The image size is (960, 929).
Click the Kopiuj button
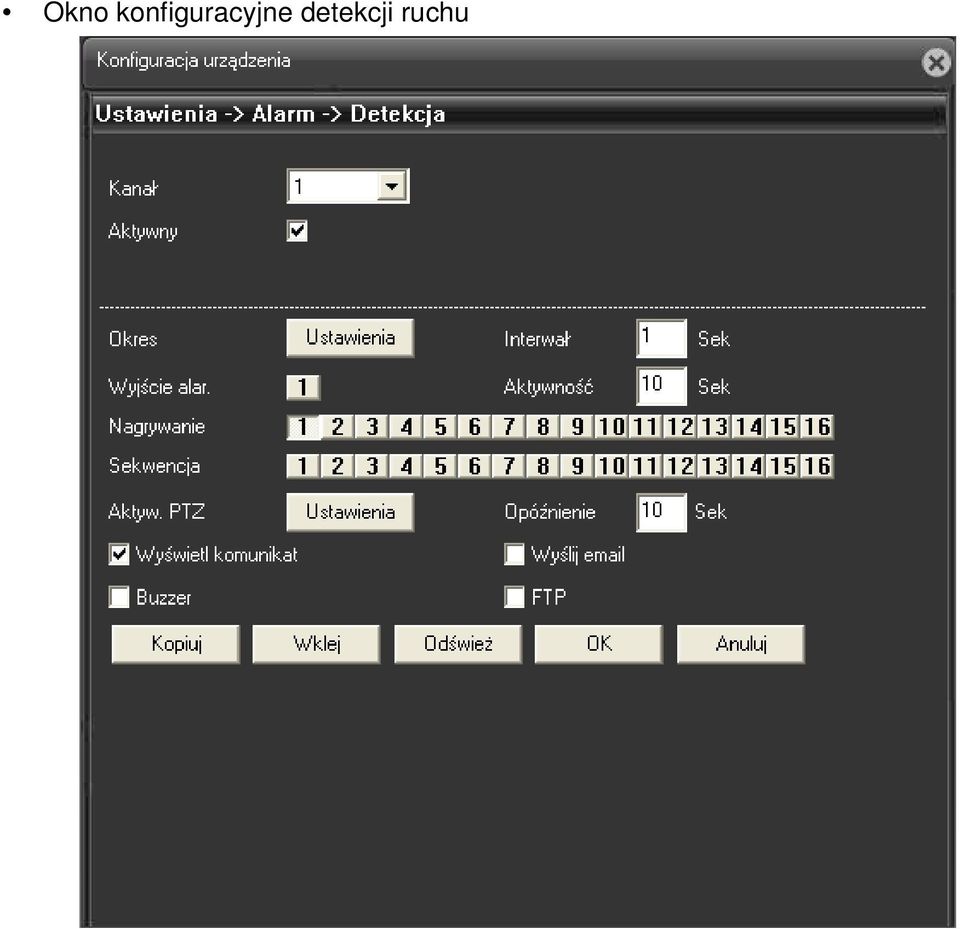coord(176,644)
